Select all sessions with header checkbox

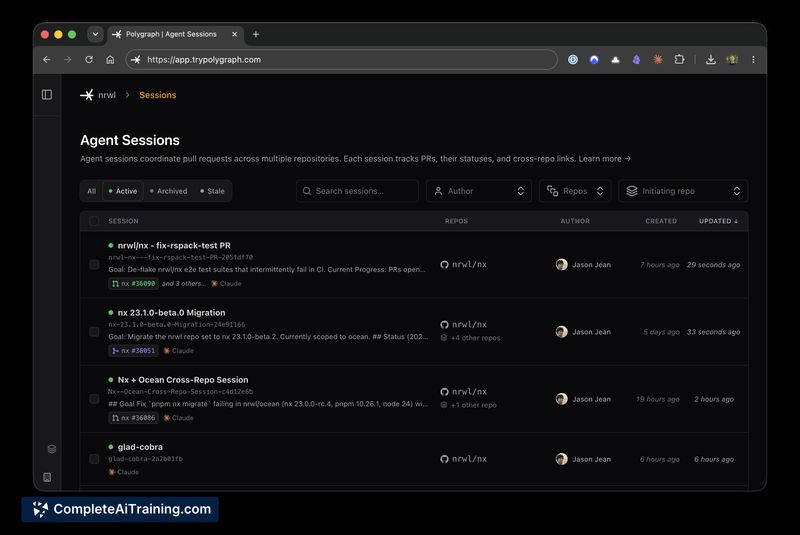94,221
